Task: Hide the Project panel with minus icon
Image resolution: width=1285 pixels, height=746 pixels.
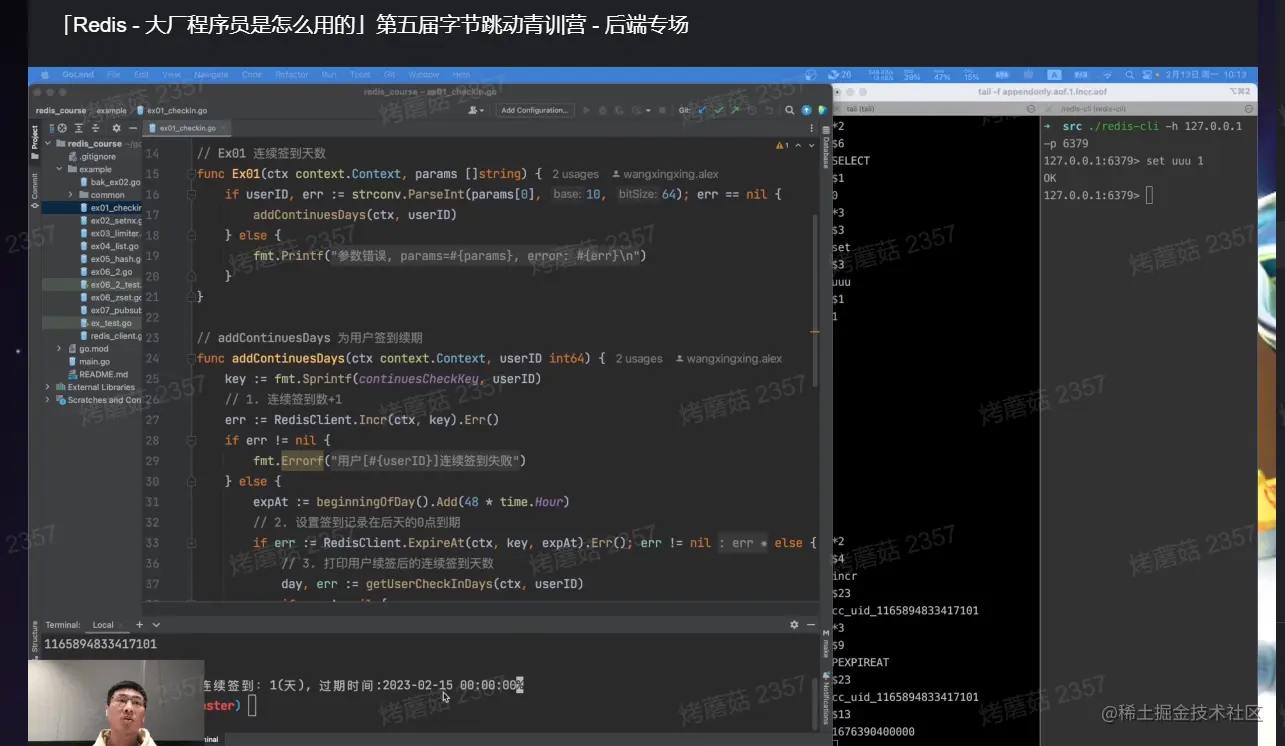Action: (132, 128)
